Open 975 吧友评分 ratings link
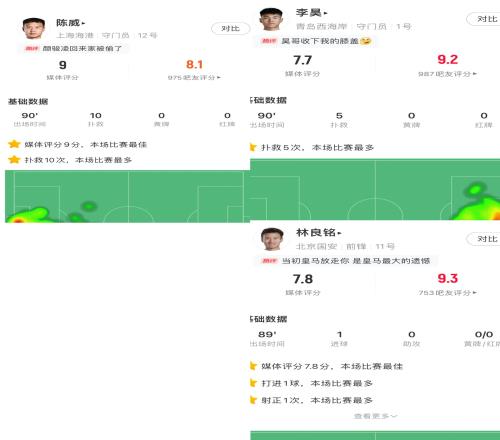 (194, 77)
